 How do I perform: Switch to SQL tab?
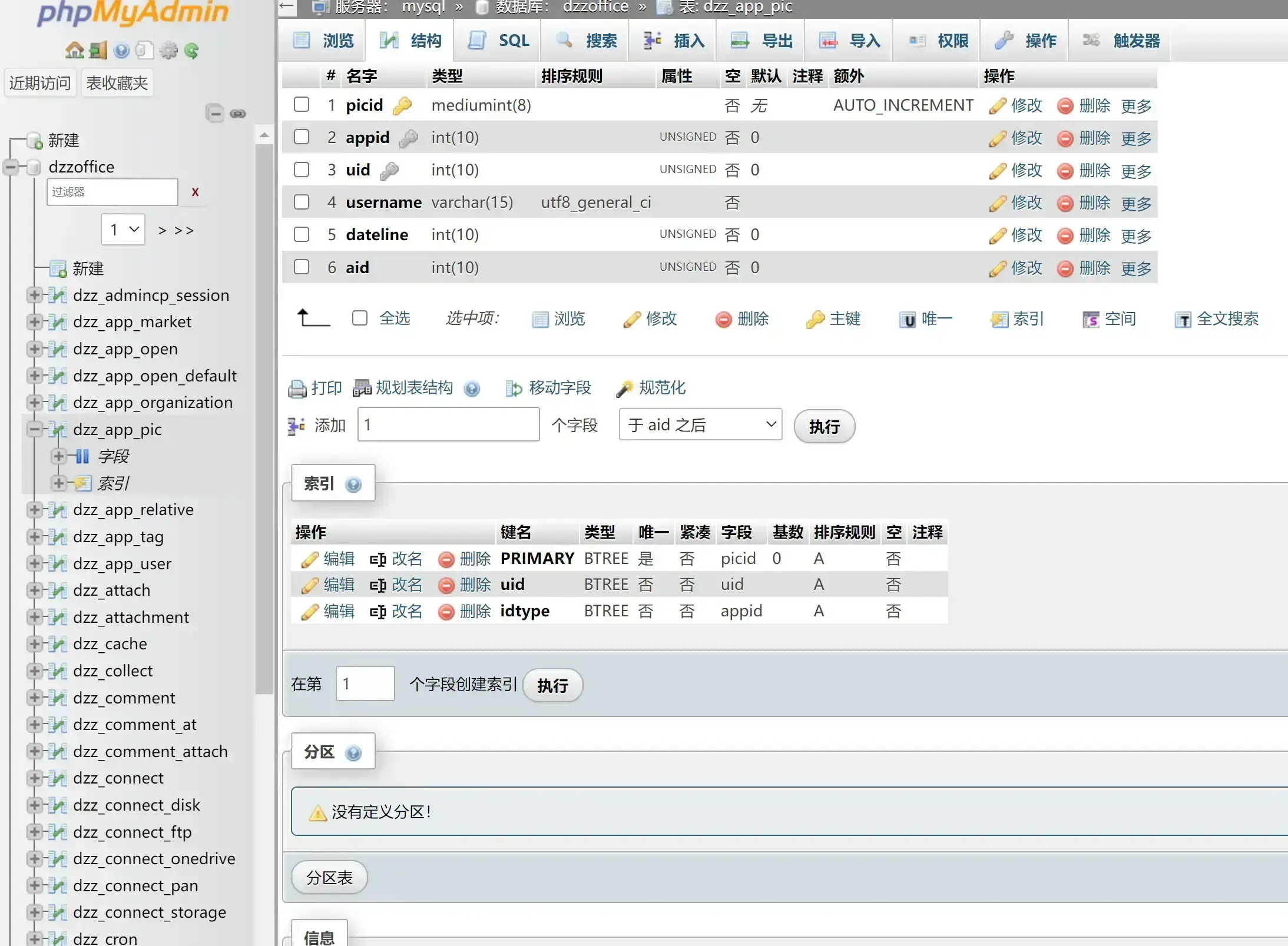pyautogui.click(x=498, y=41)
